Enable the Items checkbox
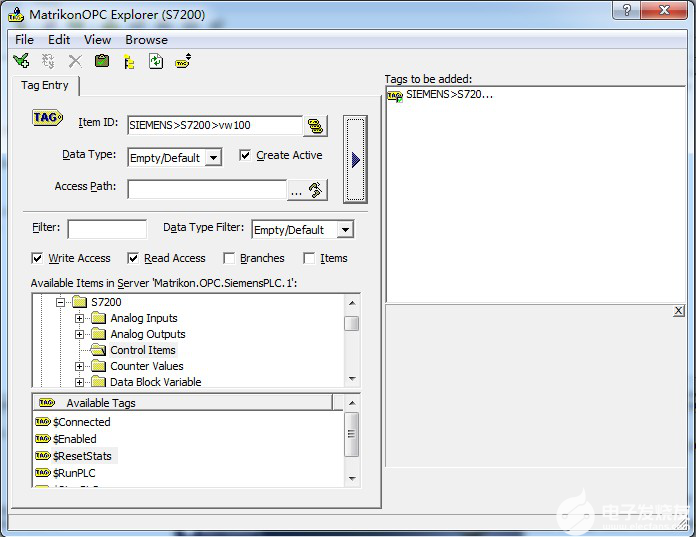Screen dimensions: 696x537 [309, 258]
